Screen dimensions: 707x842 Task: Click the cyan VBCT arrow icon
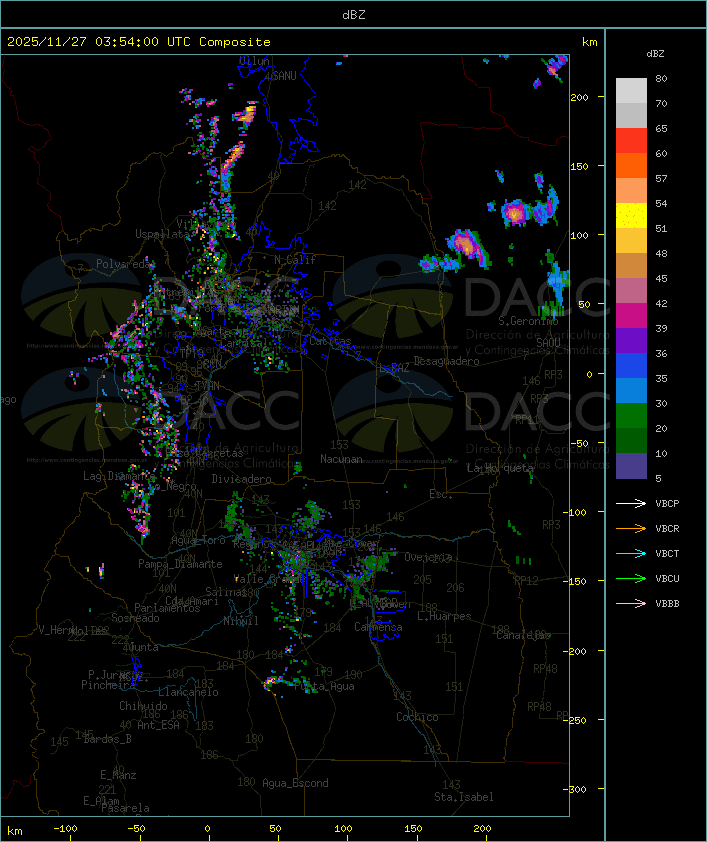(x=631, y=553)
